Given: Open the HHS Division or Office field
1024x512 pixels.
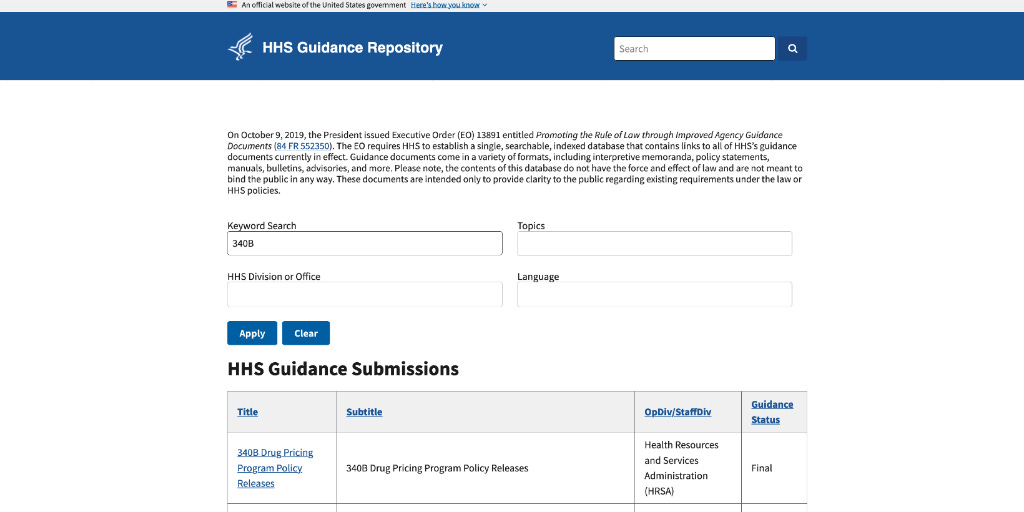Looking at the screenshot, I should pyautogui.click(x=364, y=295).
